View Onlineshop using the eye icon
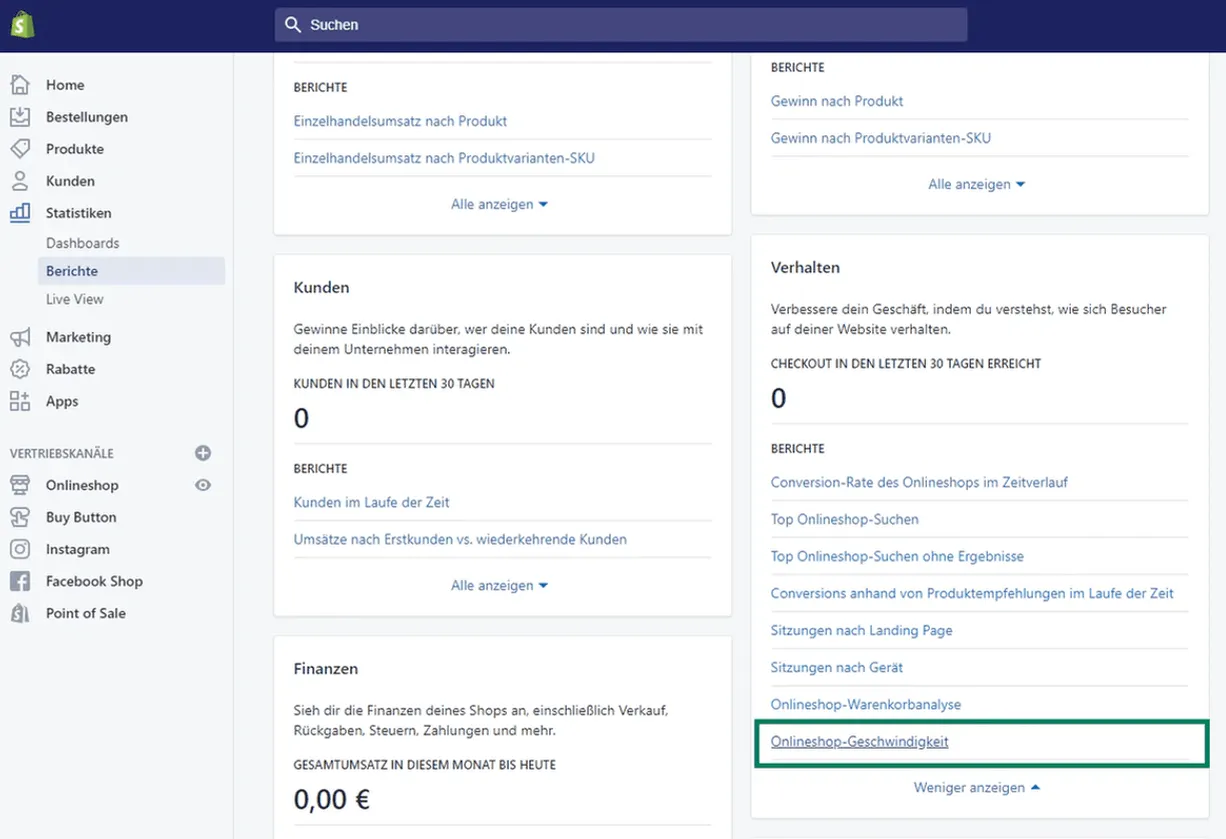The height and width of the screenshot is (839, 1226). click(x=203, y=485)
